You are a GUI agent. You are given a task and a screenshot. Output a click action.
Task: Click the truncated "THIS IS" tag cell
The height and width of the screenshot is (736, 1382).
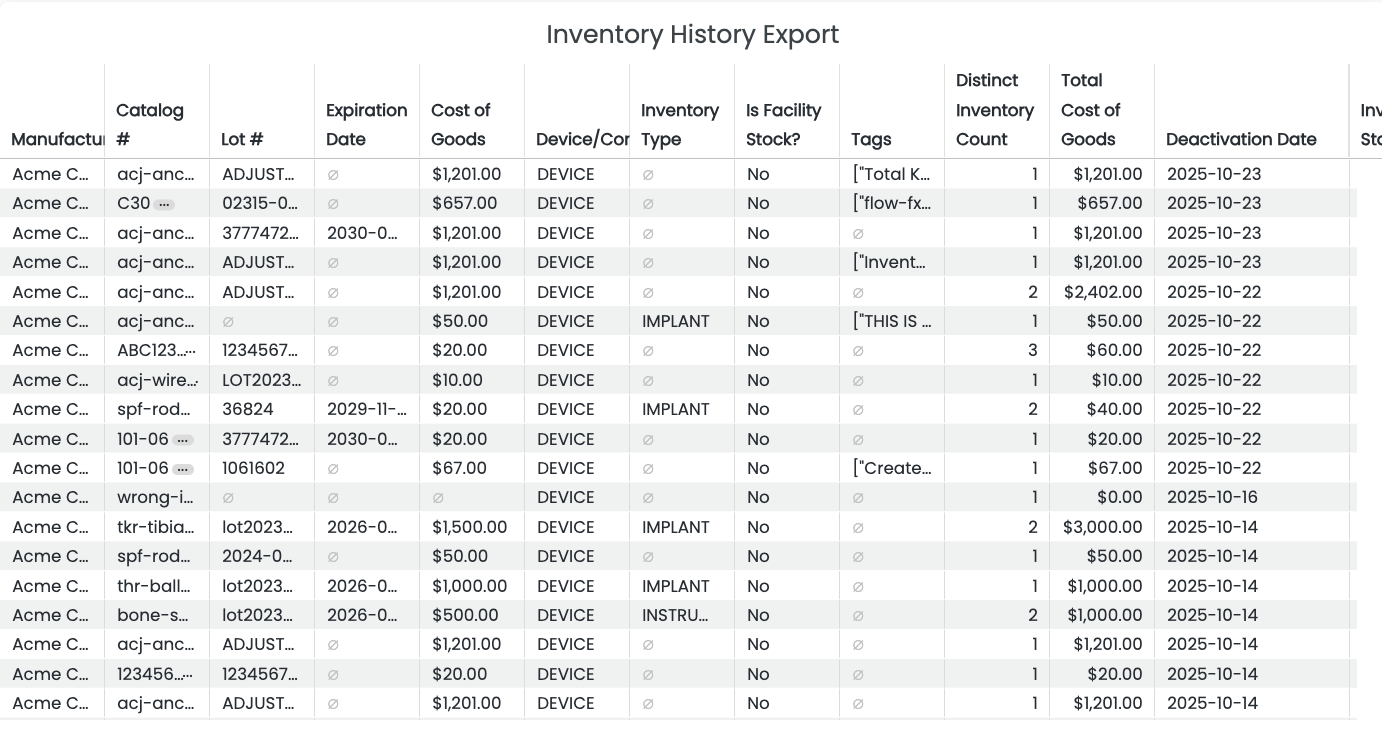tap(892, 322)
